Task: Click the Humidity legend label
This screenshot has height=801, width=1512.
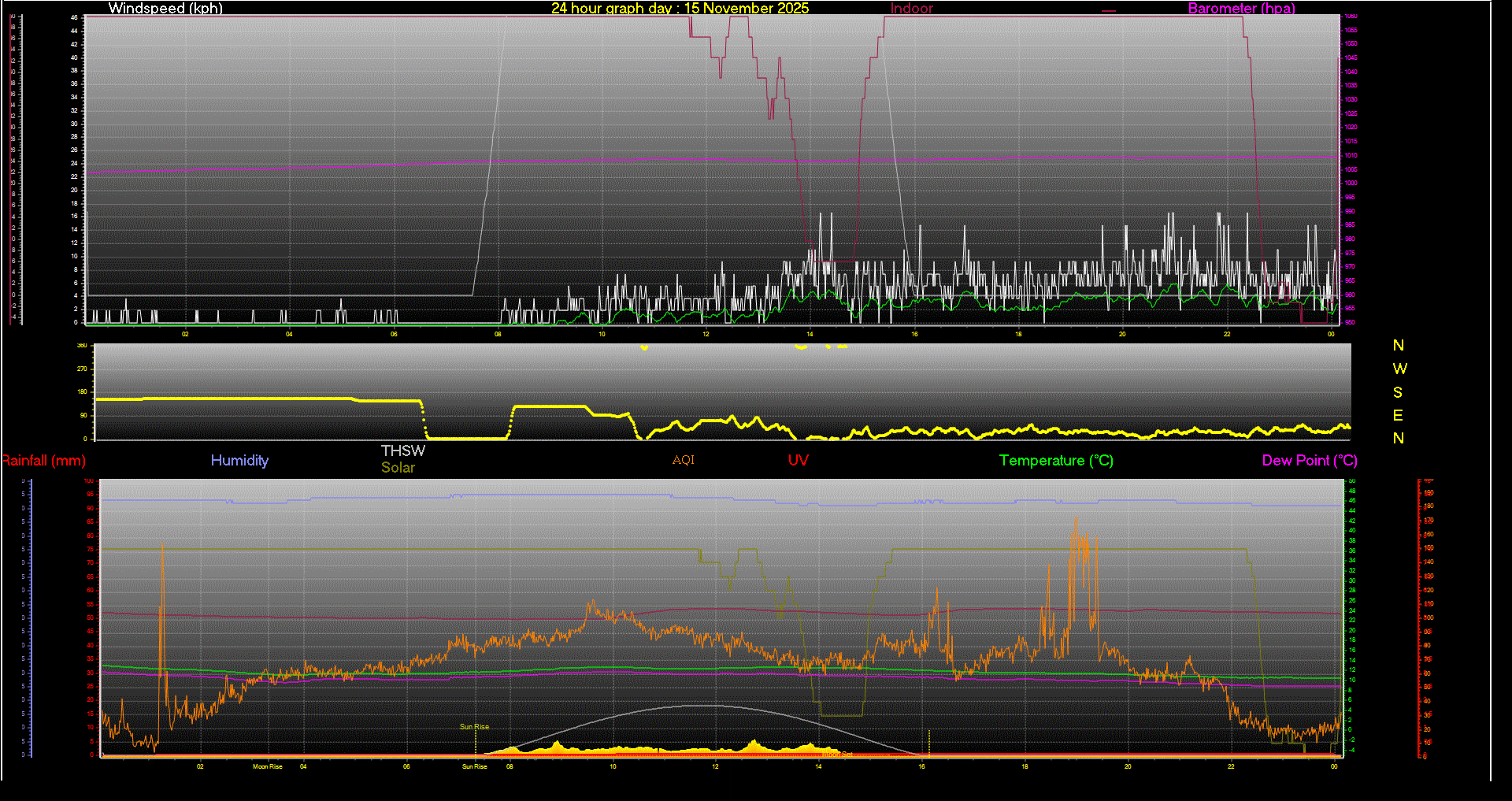Action: (239, 461)
